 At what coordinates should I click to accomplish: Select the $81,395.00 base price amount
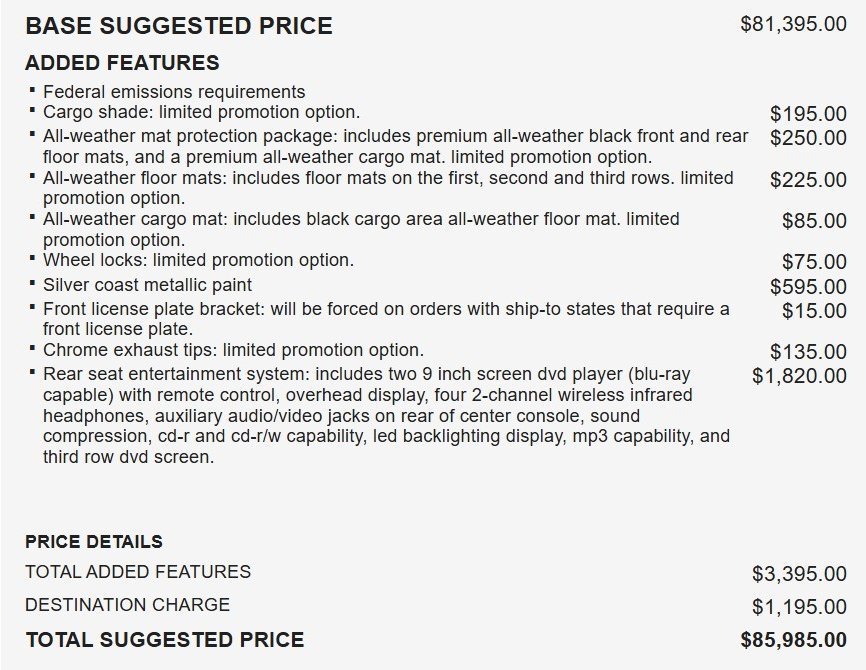click(x=793, y=24)
